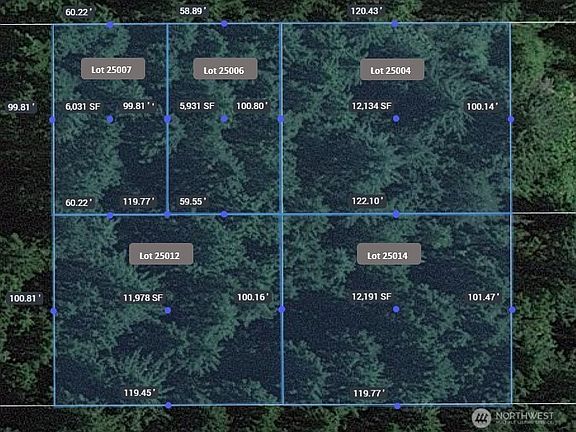Select the Lot 25006 label
Image resolution: width=576 pixels, height=432 pixels.
pyautogui.click(x=225, y=69)
